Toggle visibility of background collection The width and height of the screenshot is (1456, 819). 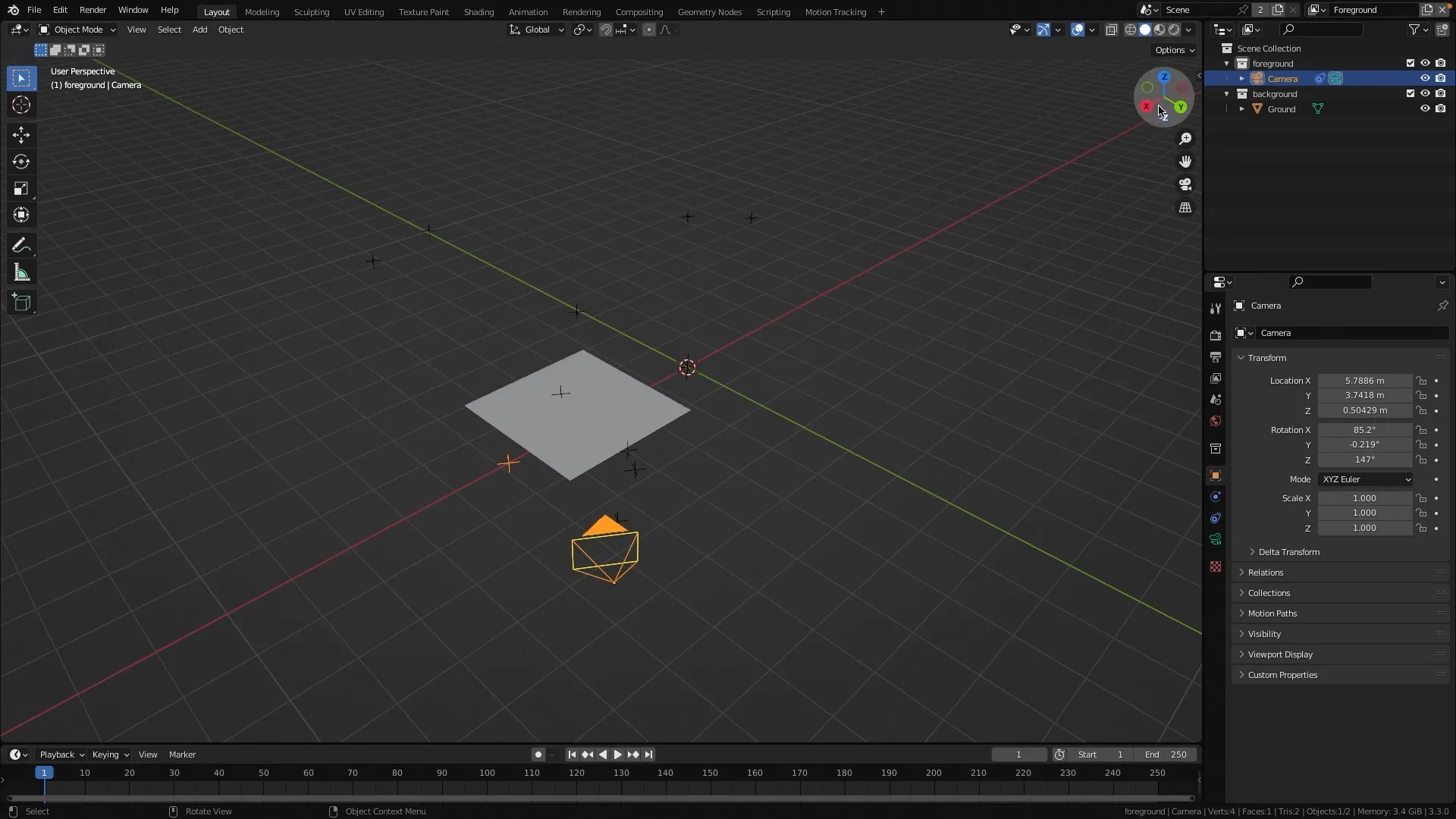point(1425,93)
